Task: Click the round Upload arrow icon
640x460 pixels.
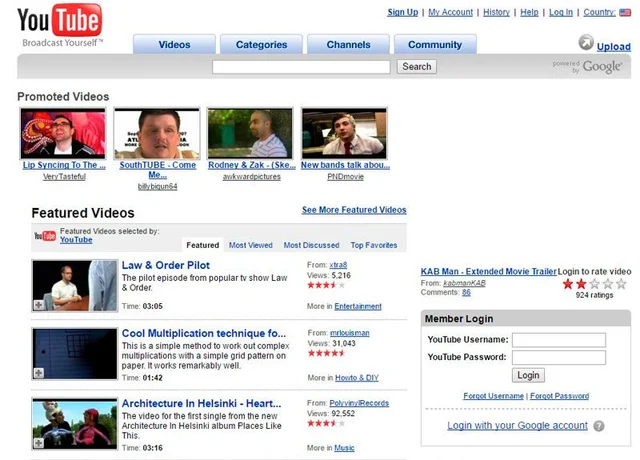Action: pyautogui.click(x=586, y=42)
